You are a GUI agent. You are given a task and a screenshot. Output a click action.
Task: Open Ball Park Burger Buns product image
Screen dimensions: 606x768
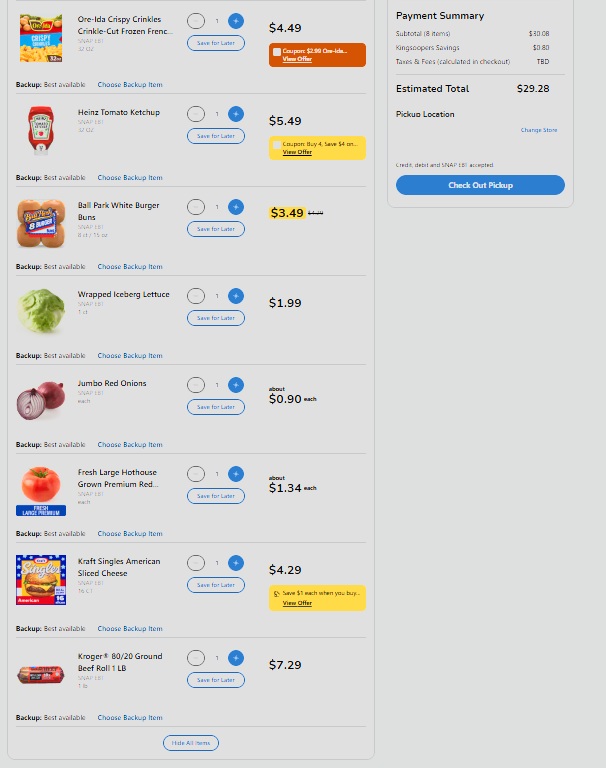tap(41, 223)
